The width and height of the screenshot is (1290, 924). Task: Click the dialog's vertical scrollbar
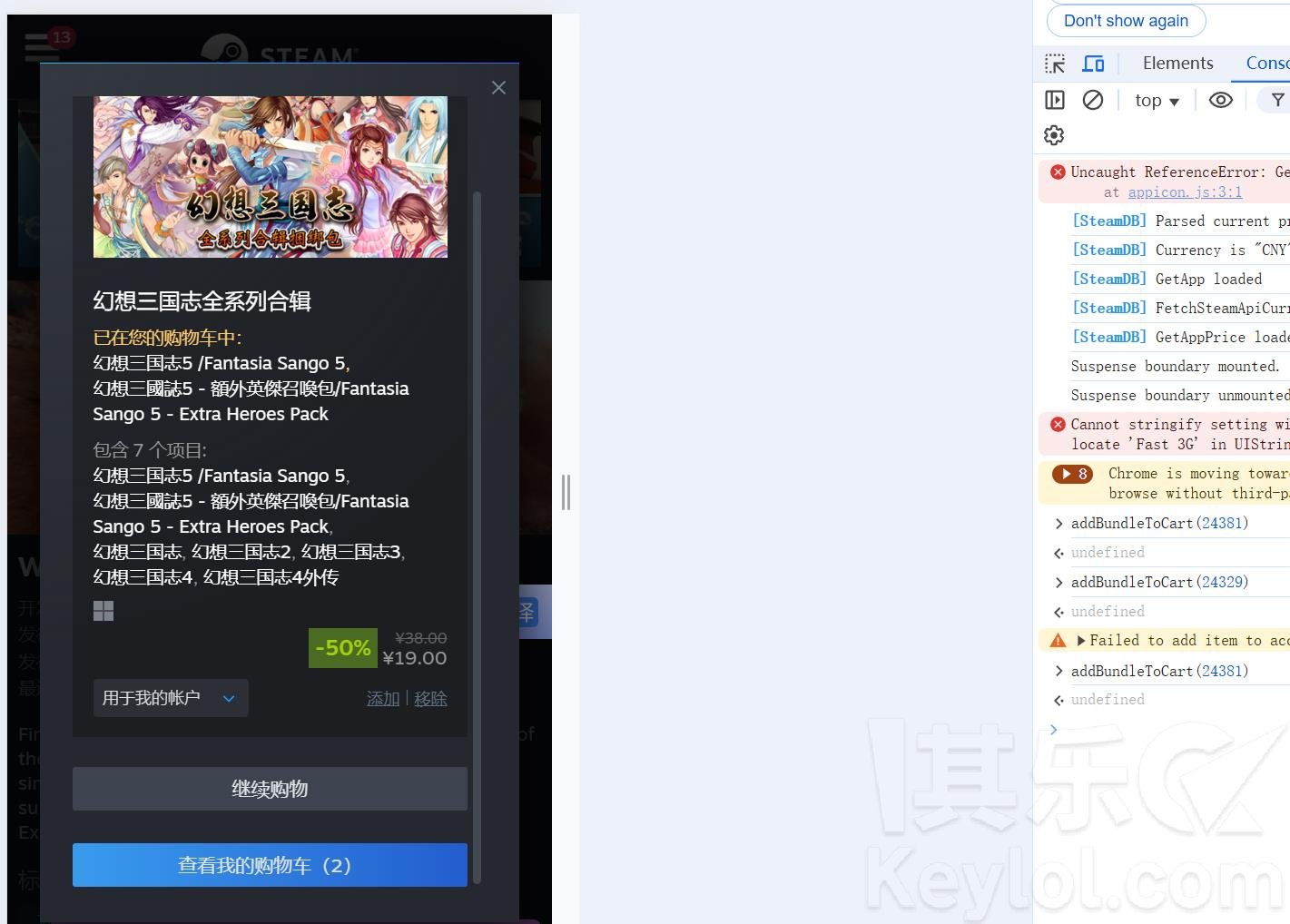click(477, 536)
